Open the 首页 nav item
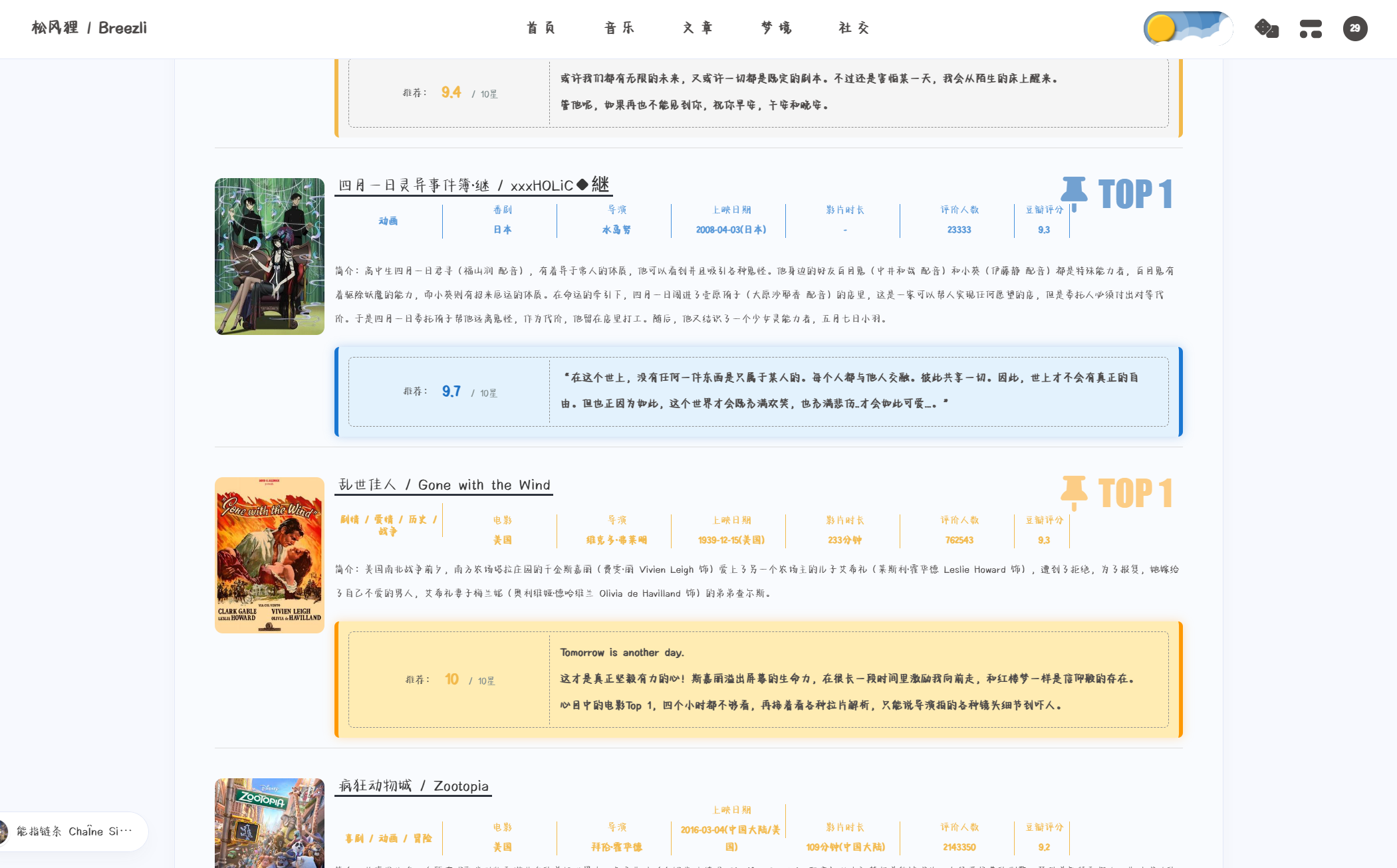1397x868 pixels. click(x=541, y=28)
